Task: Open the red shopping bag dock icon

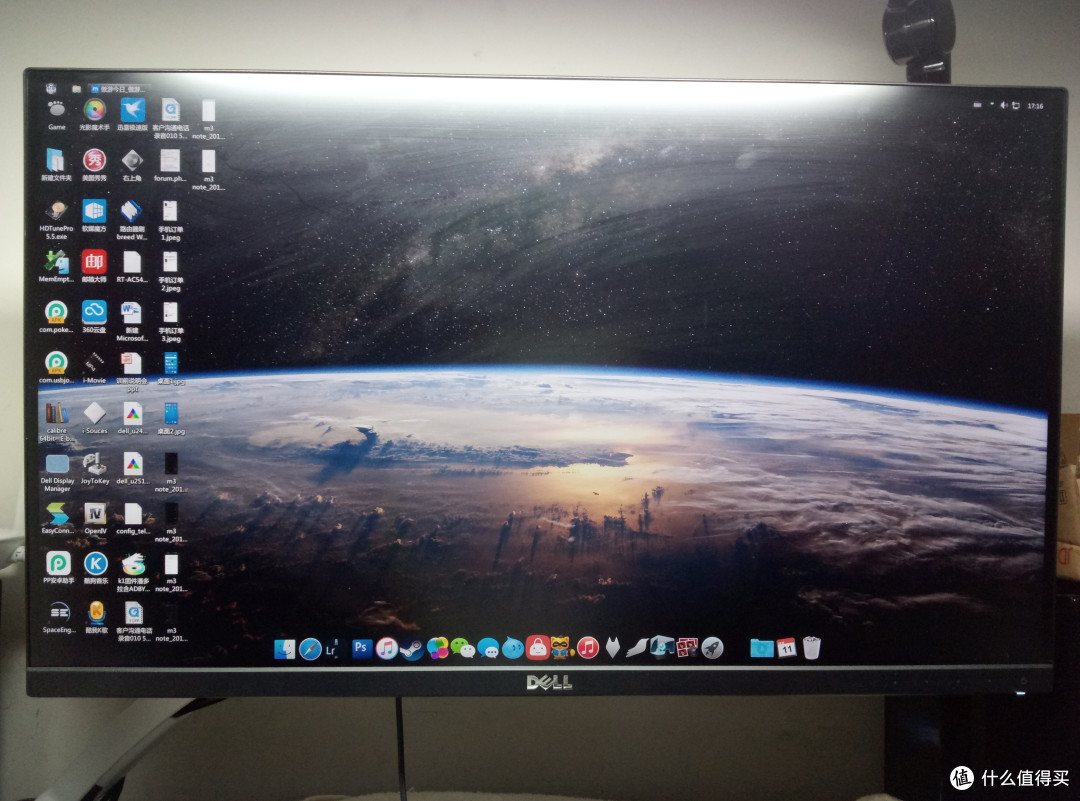Action: click(x=537, y=647)
